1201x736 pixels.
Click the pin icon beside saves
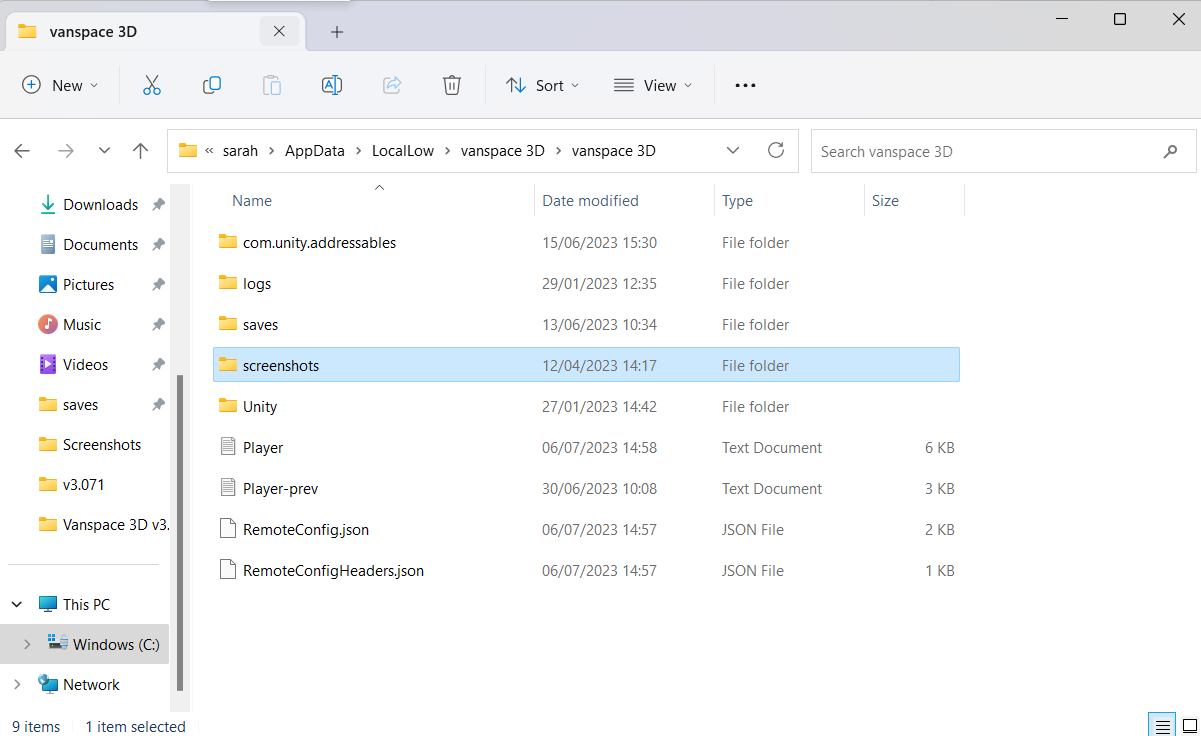[158, 404]
